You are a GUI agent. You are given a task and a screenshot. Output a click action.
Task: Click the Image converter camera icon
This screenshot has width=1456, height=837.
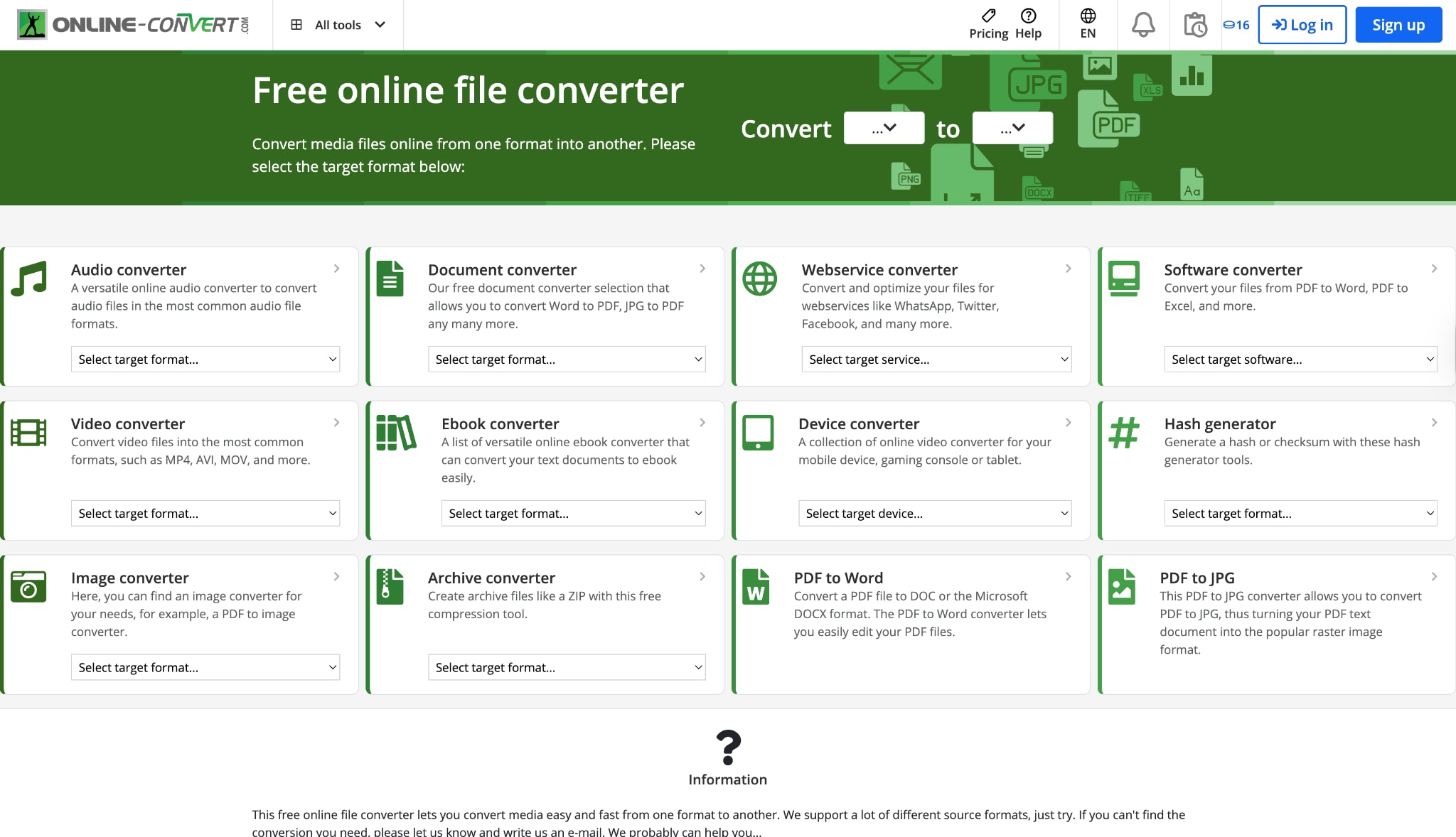pos(29,586)
